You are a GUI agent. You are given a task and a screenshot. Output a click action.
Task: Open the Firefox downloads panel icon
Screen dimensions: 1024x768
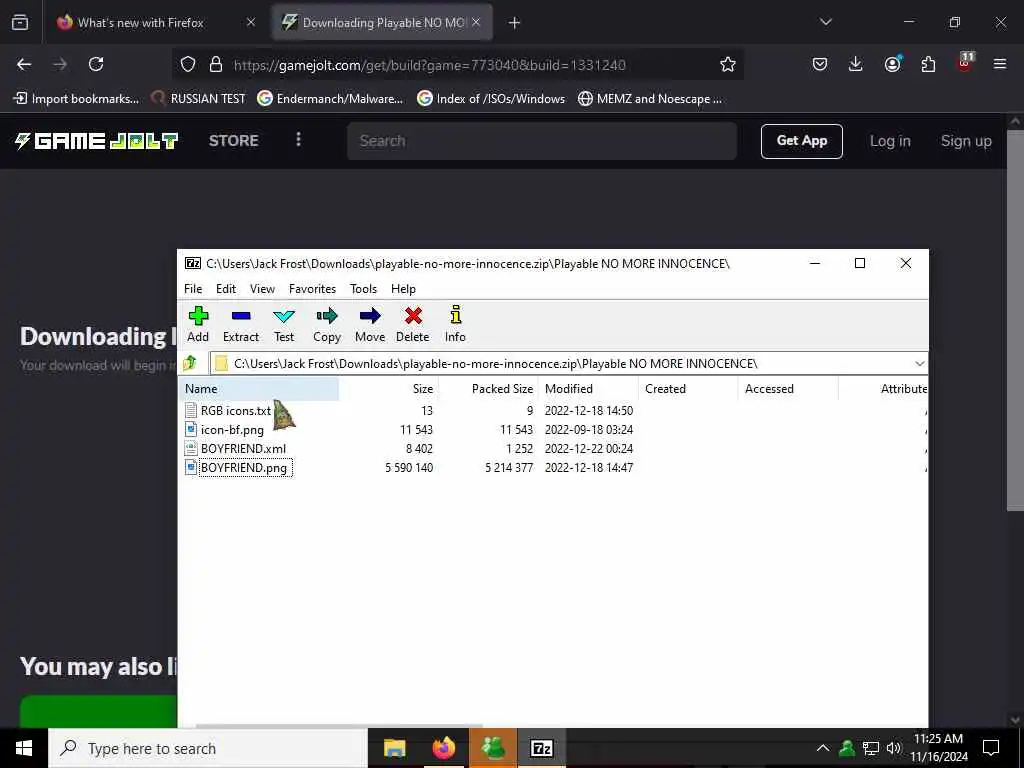pyautogui.click(x=856, y=64)
